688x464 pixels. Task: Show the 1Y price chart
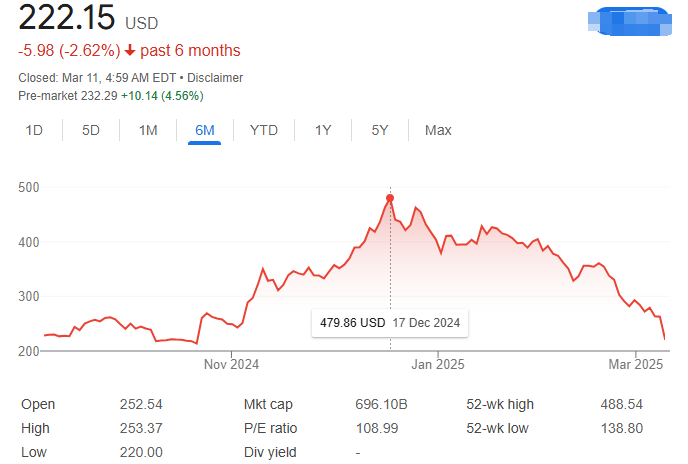(x=323, y=130)
